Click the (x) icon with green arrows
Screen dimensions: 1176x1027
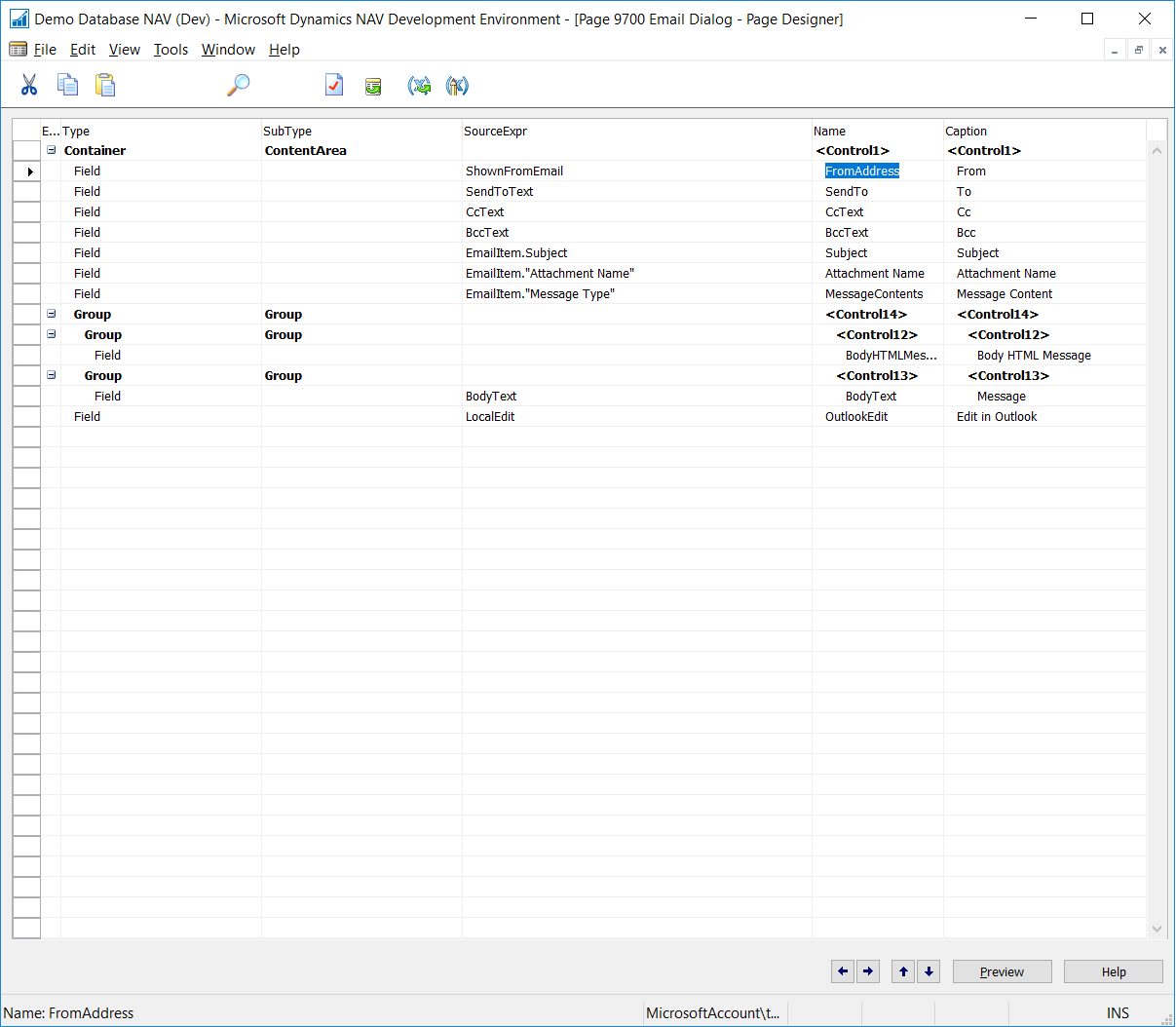(x=419, y=86)
